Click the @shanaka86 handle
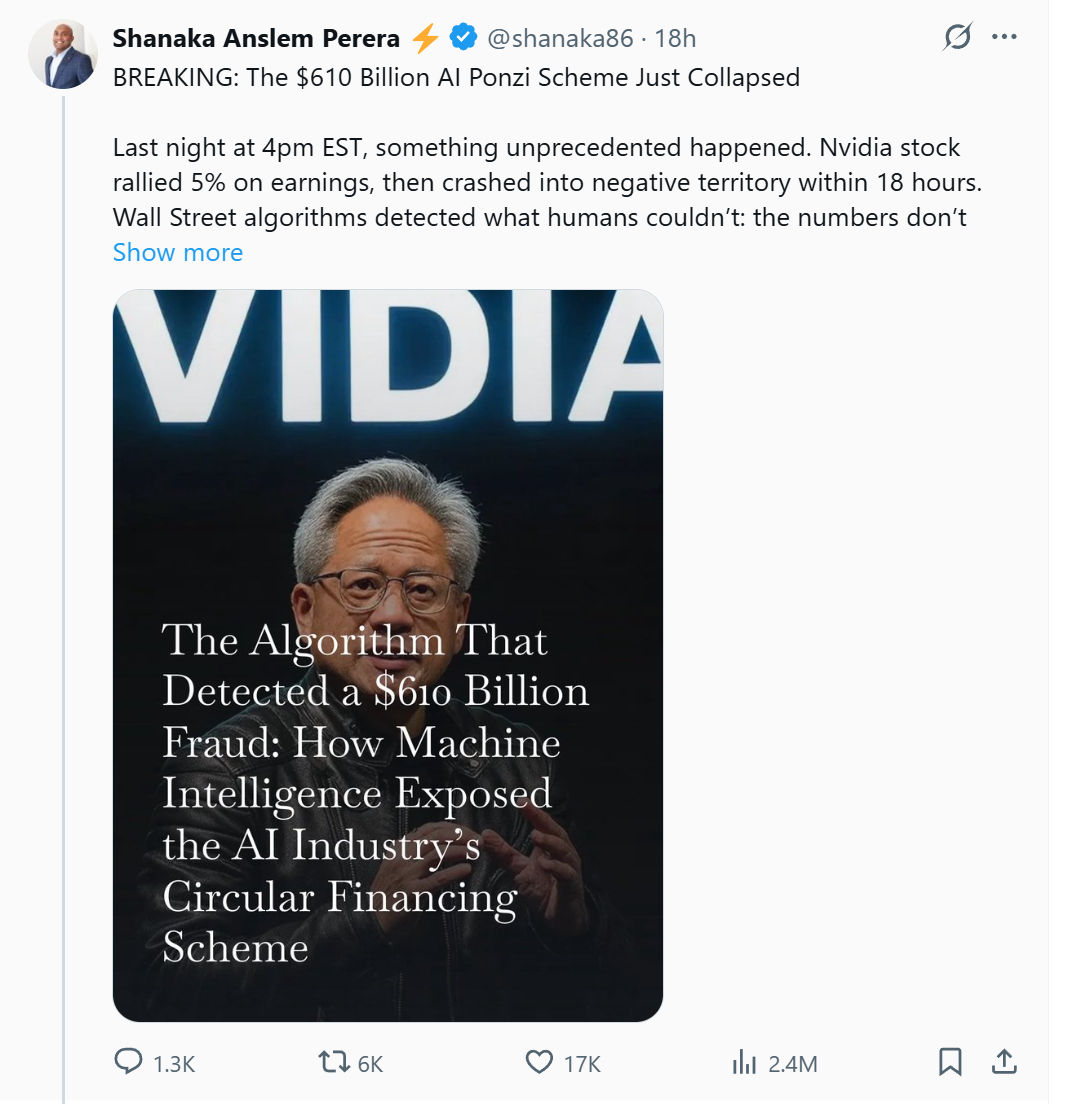 coord(560,39)
